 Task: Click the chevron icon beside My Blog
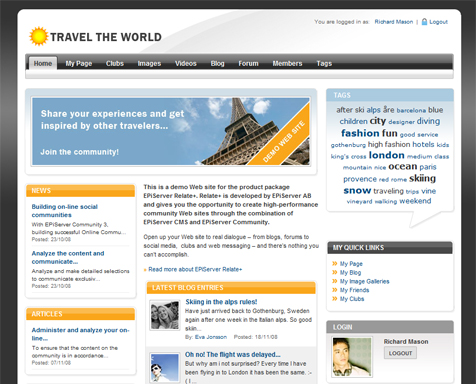[x=335, y=272]
